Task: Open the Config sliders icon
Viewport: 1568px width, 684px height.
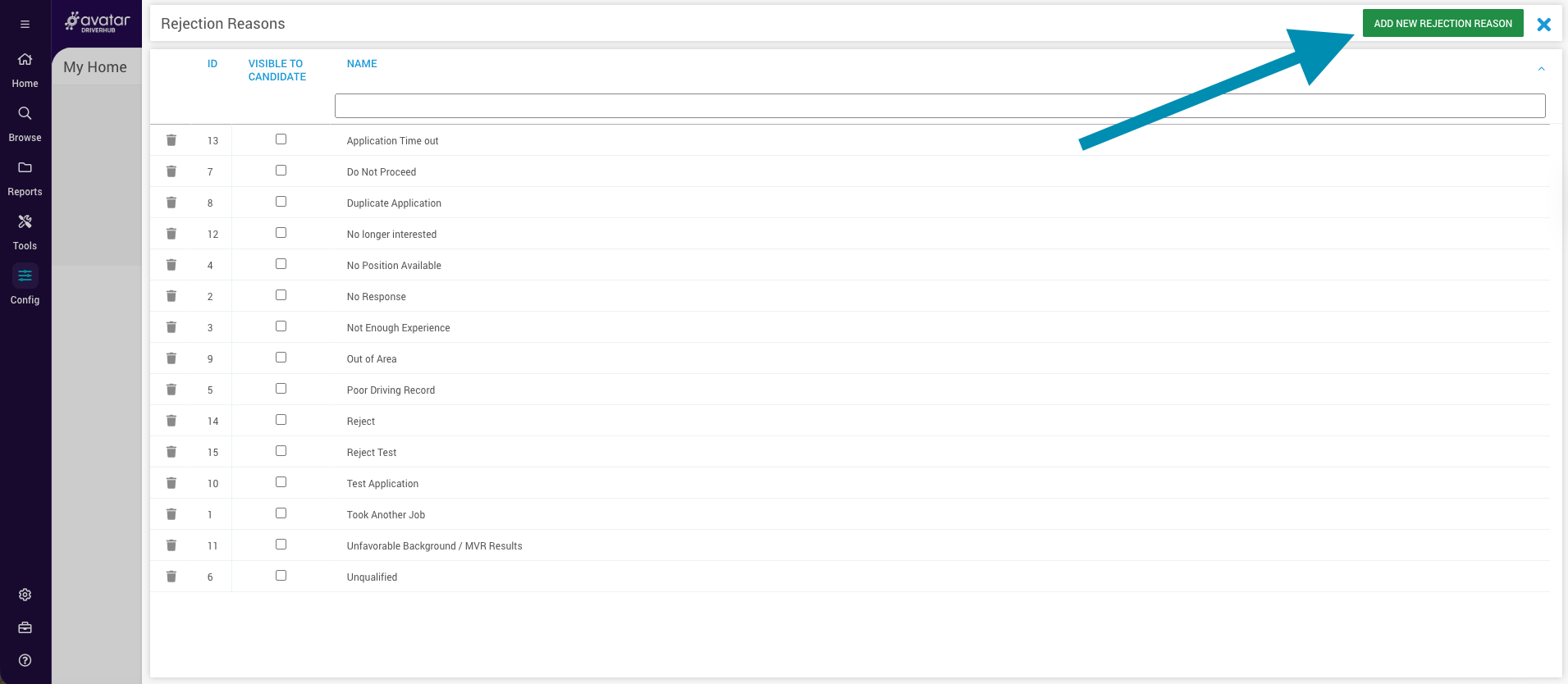Action: 25,276
